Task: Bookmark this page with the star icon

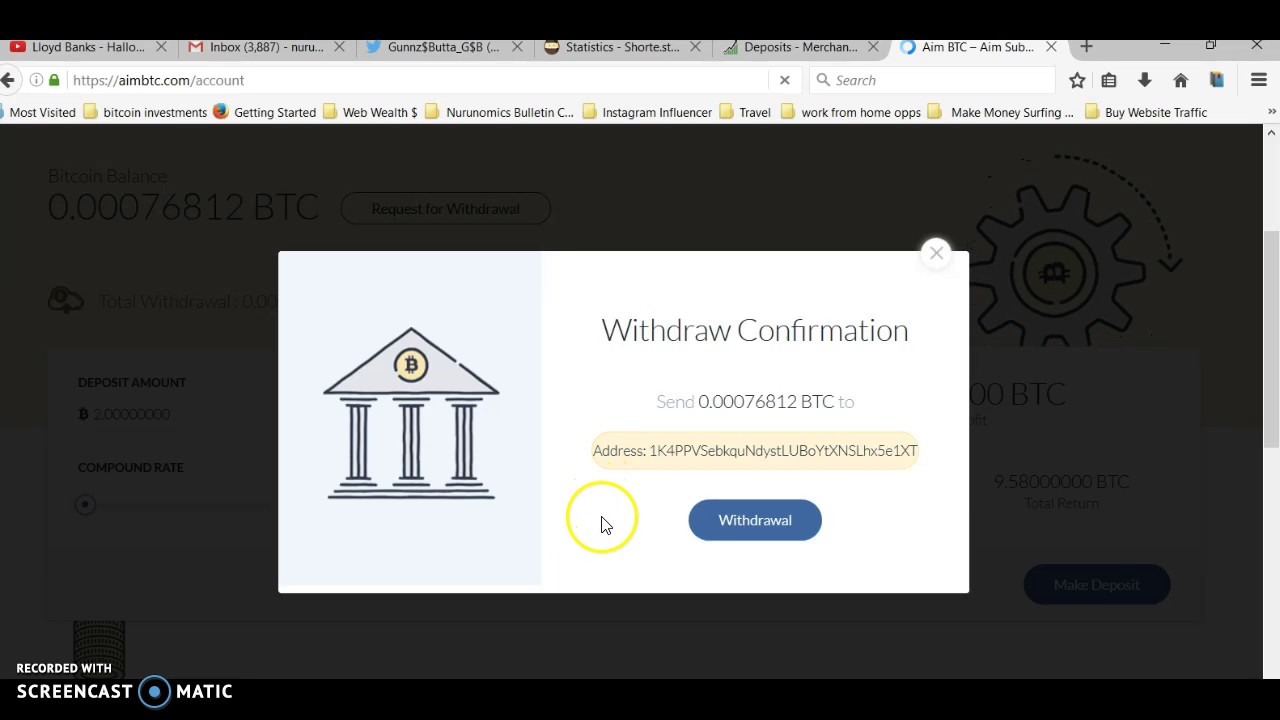Action: (1077, 80)
